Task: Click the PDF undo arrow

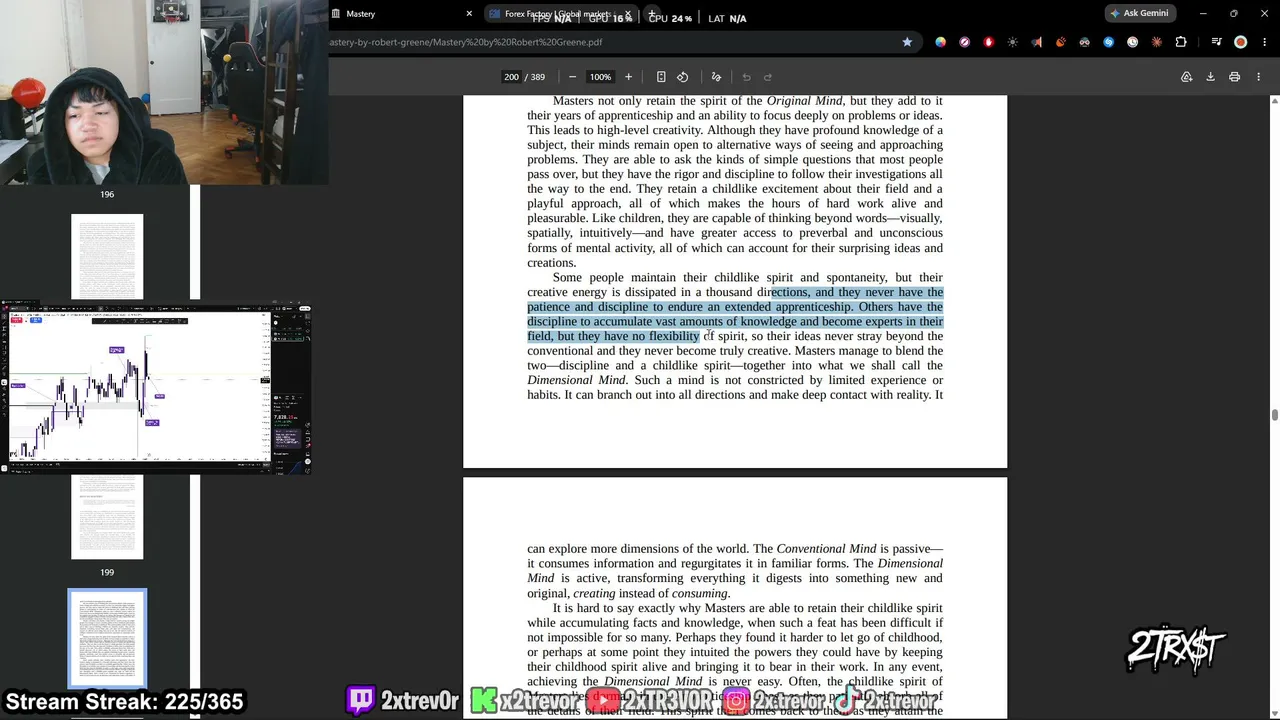Action: pos(746,77)
